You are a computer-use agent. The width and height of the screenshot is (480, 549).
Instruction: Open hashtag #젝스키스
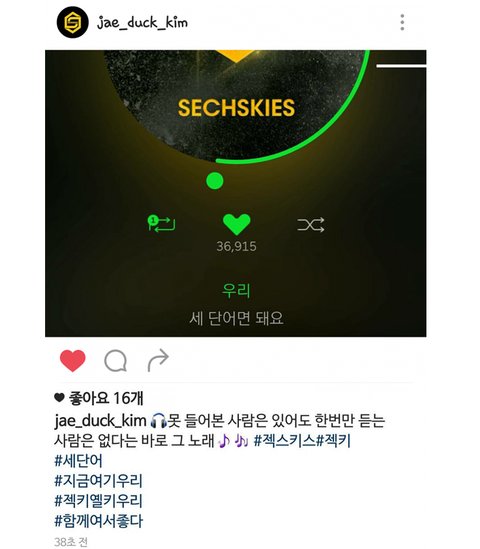[285, 440]
